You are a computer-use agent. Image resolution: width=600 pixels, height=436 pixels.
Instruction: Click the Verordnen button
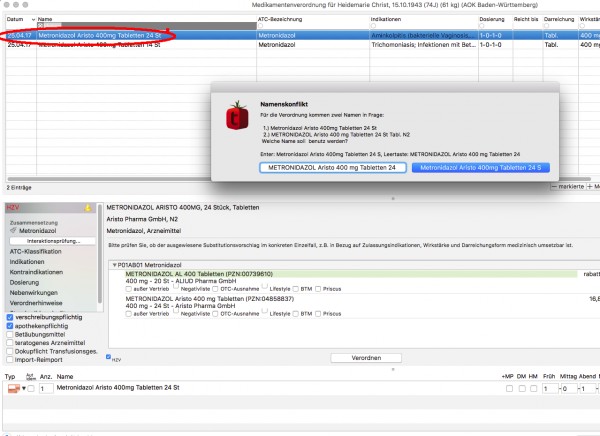[366, 358]
